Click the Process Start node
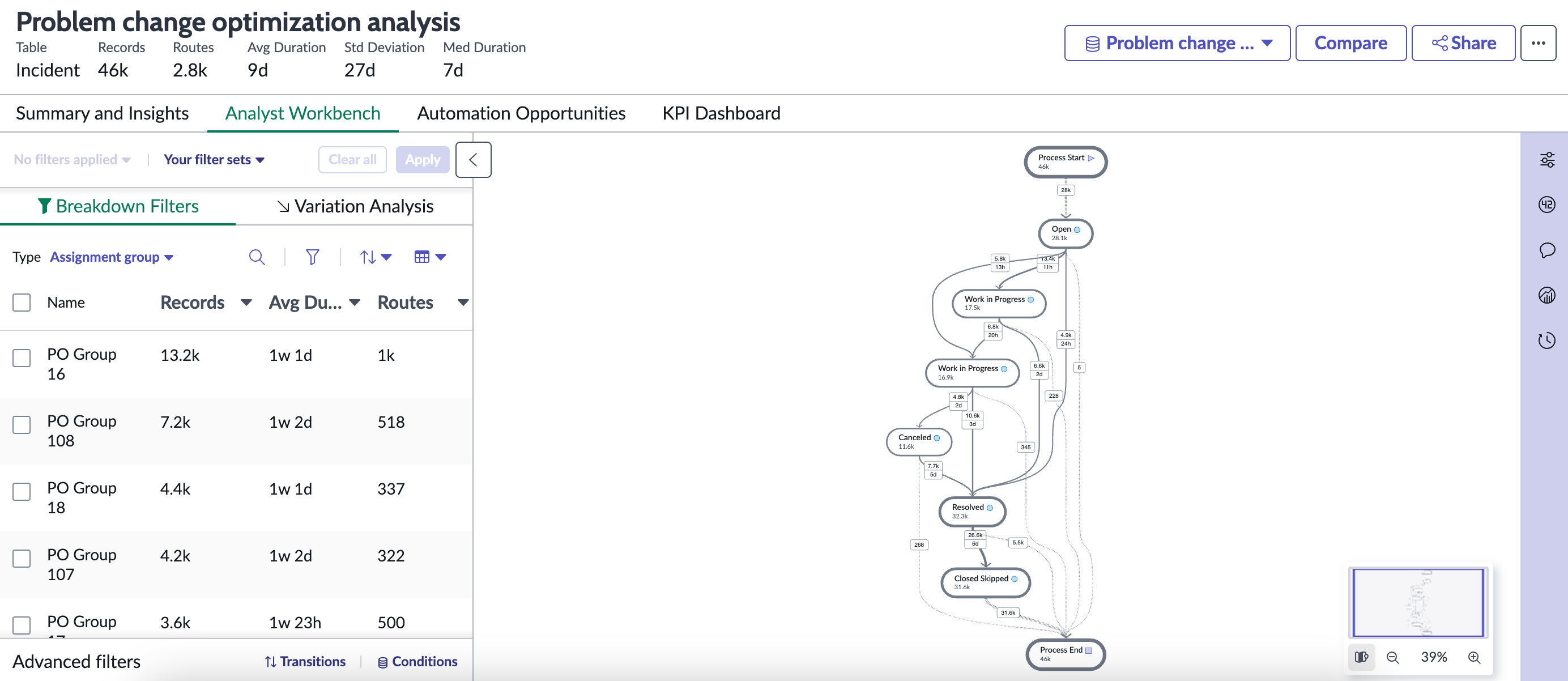The image size is (1568, 681). coord(1065,162)
